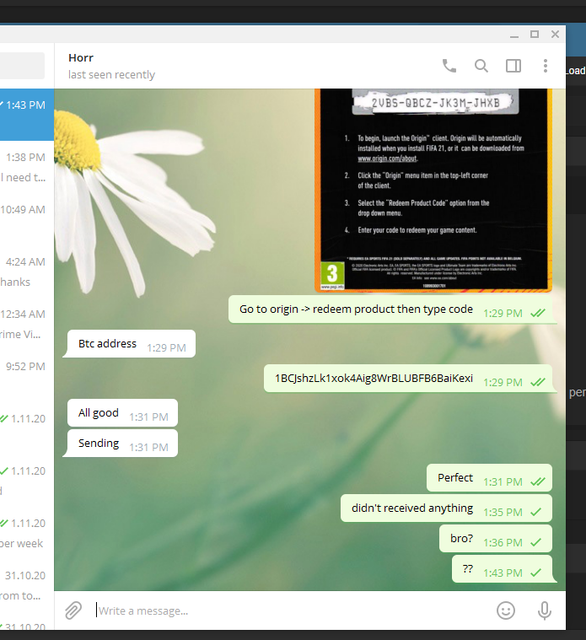
Task: Select the message 'Go to origin -> redeem product then type code'
Action: coord(391,309)
